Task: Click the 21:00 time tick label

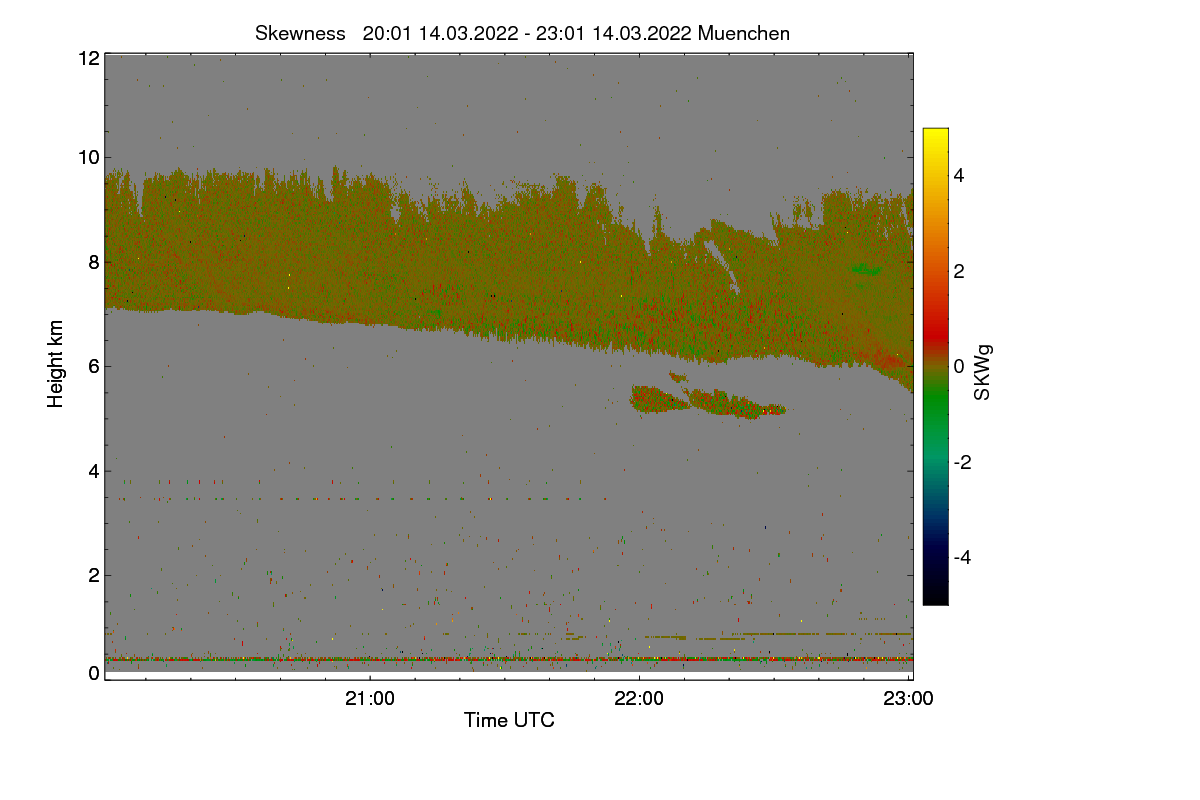Action: (370, 698)
